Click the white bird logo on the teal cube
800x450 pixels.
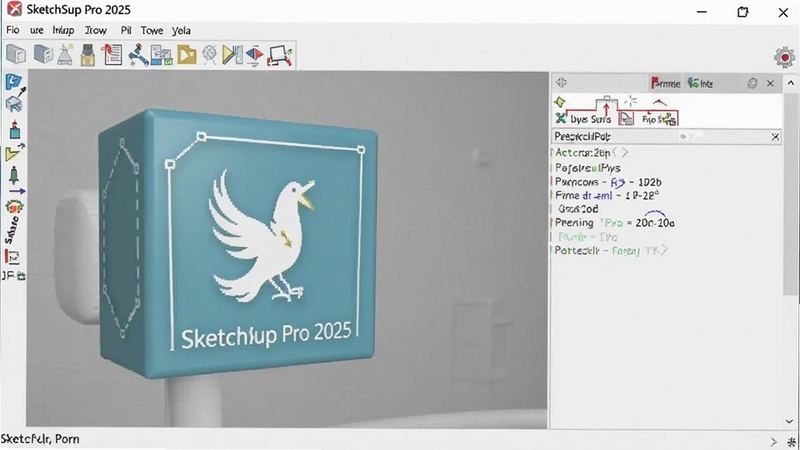(x=261, y=236)
